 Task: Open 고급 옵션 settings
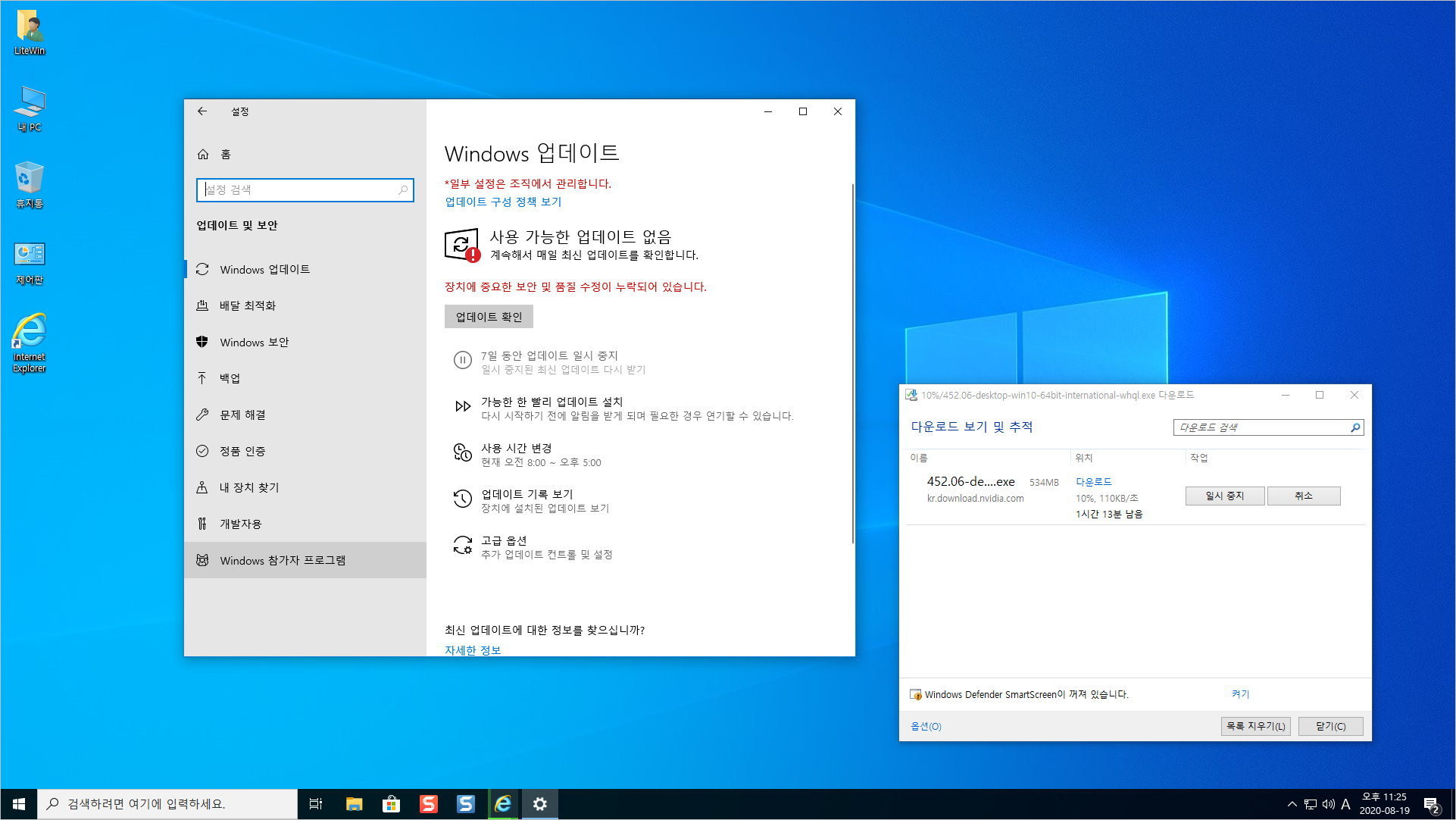point(533,547)
